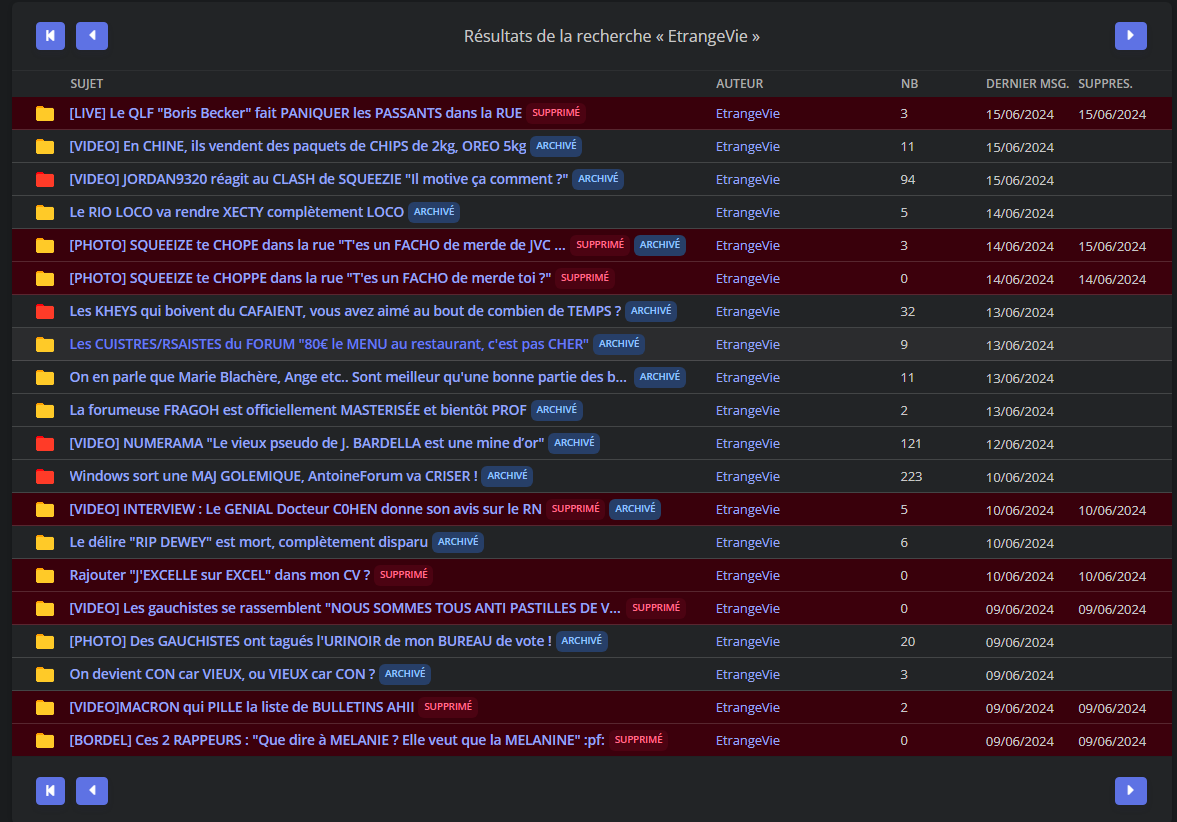This screenshot has height=822, width=1177.
Task: Open RIP DEWEY est mort topic
Action: coord(248,543)
